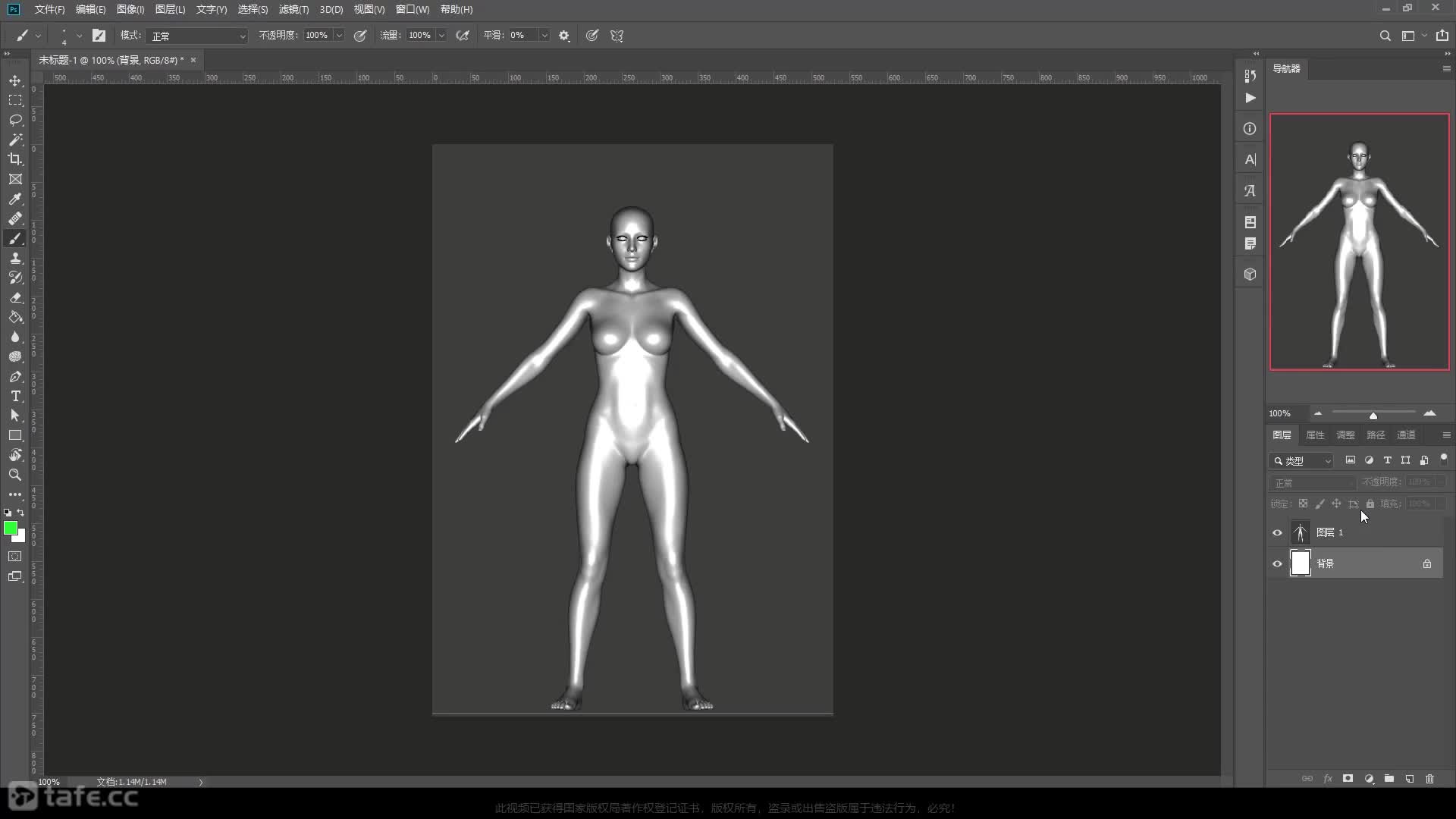Create a new layer

click(1409, 779)
